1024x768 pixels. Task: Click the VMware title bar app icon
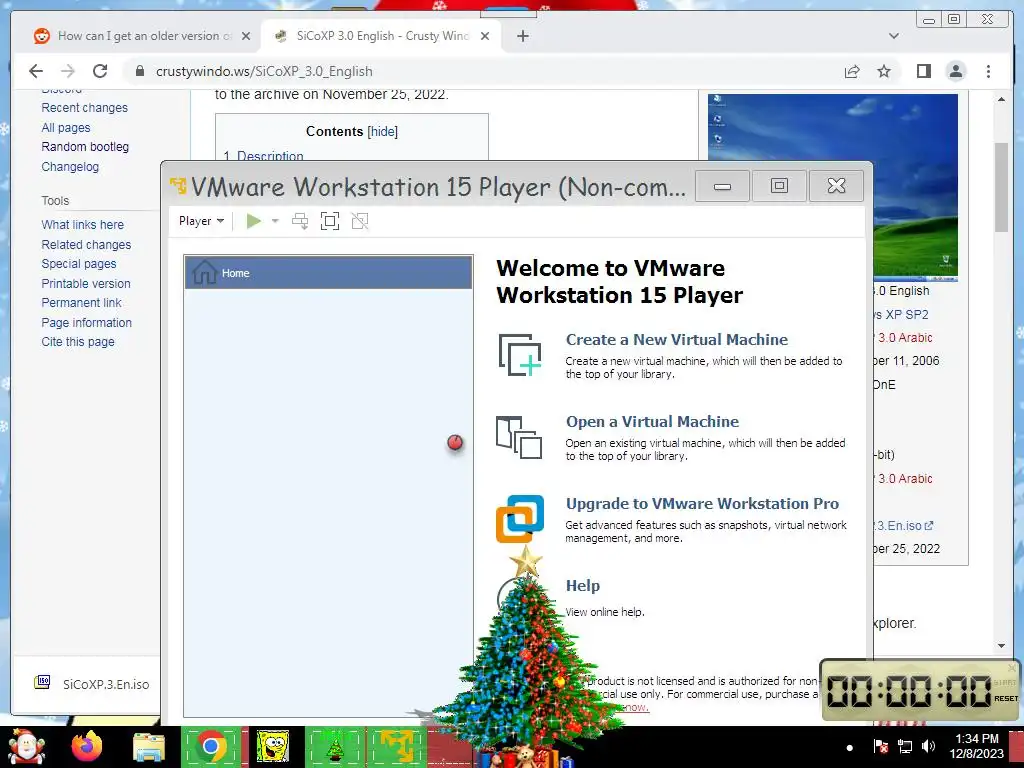coord(178,187)
